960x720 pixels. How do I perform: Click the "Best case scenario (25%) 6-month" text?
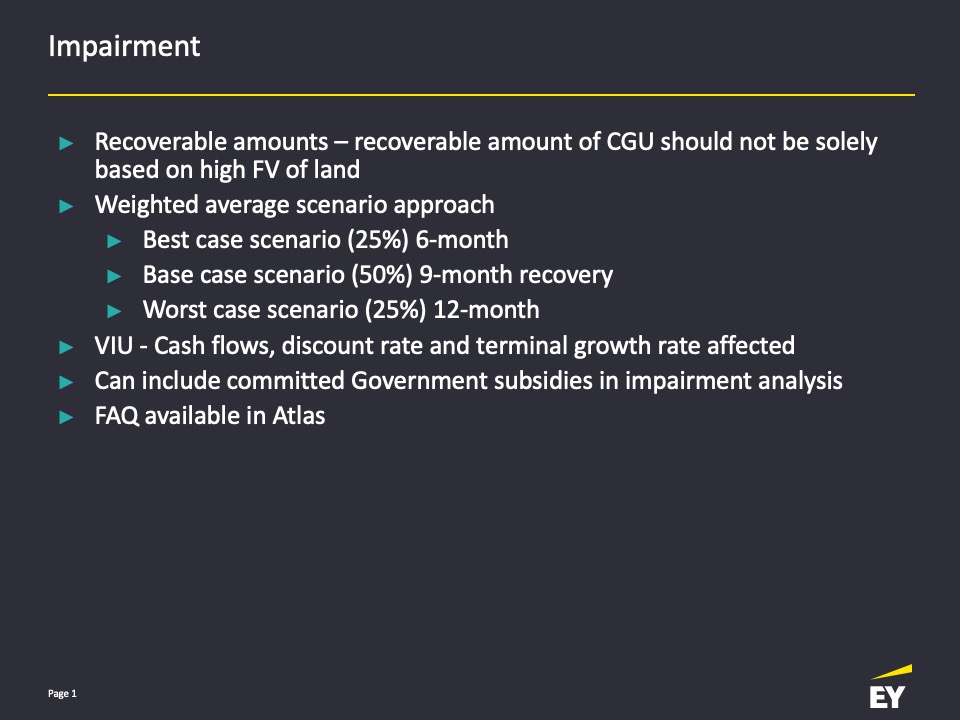[x=325, y=240]
